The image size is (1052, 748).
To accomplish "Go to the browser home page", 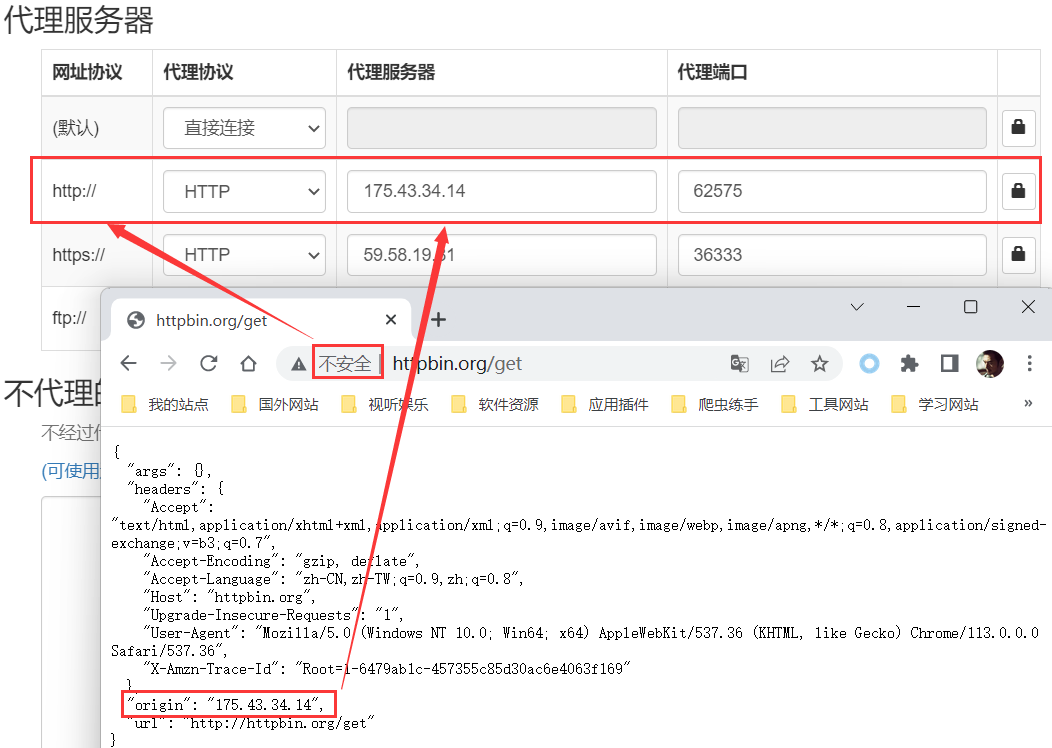I will [248, 364].
